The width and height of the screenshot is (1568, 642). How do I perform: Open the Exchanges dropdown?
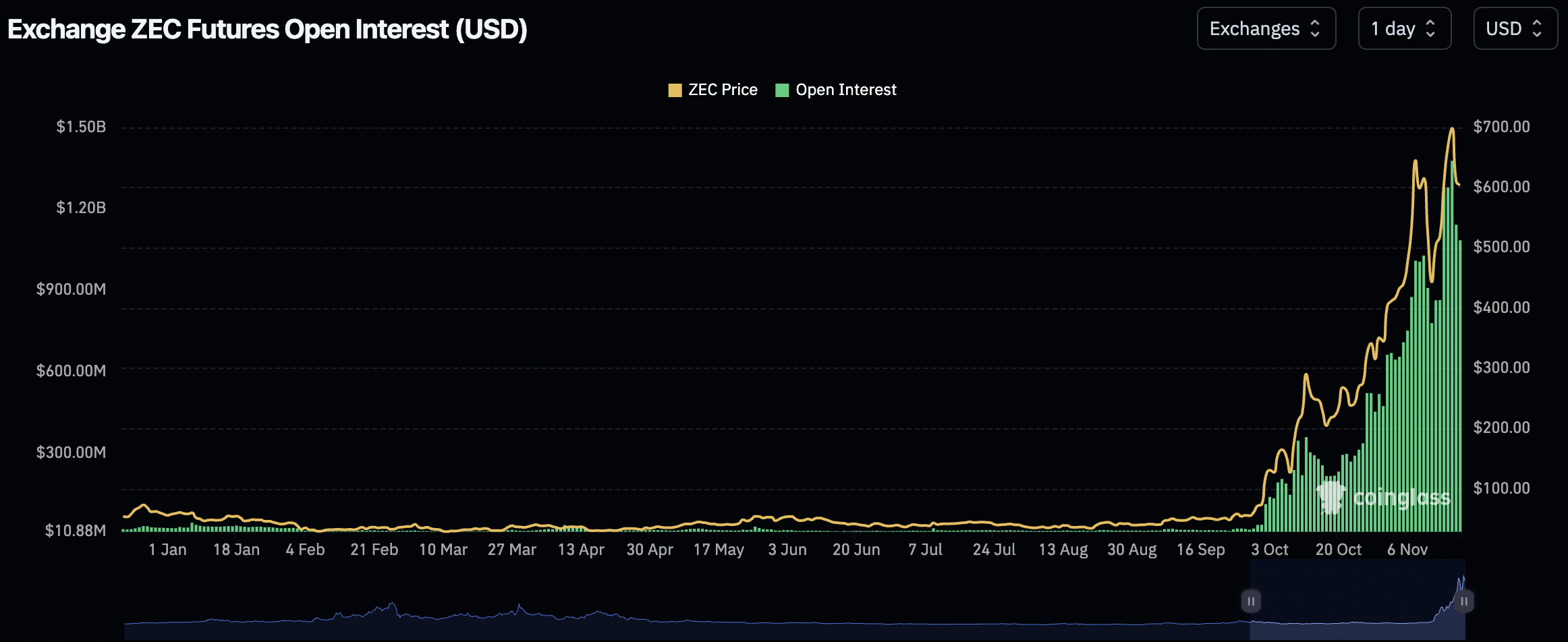click(x=1266, y=28)
